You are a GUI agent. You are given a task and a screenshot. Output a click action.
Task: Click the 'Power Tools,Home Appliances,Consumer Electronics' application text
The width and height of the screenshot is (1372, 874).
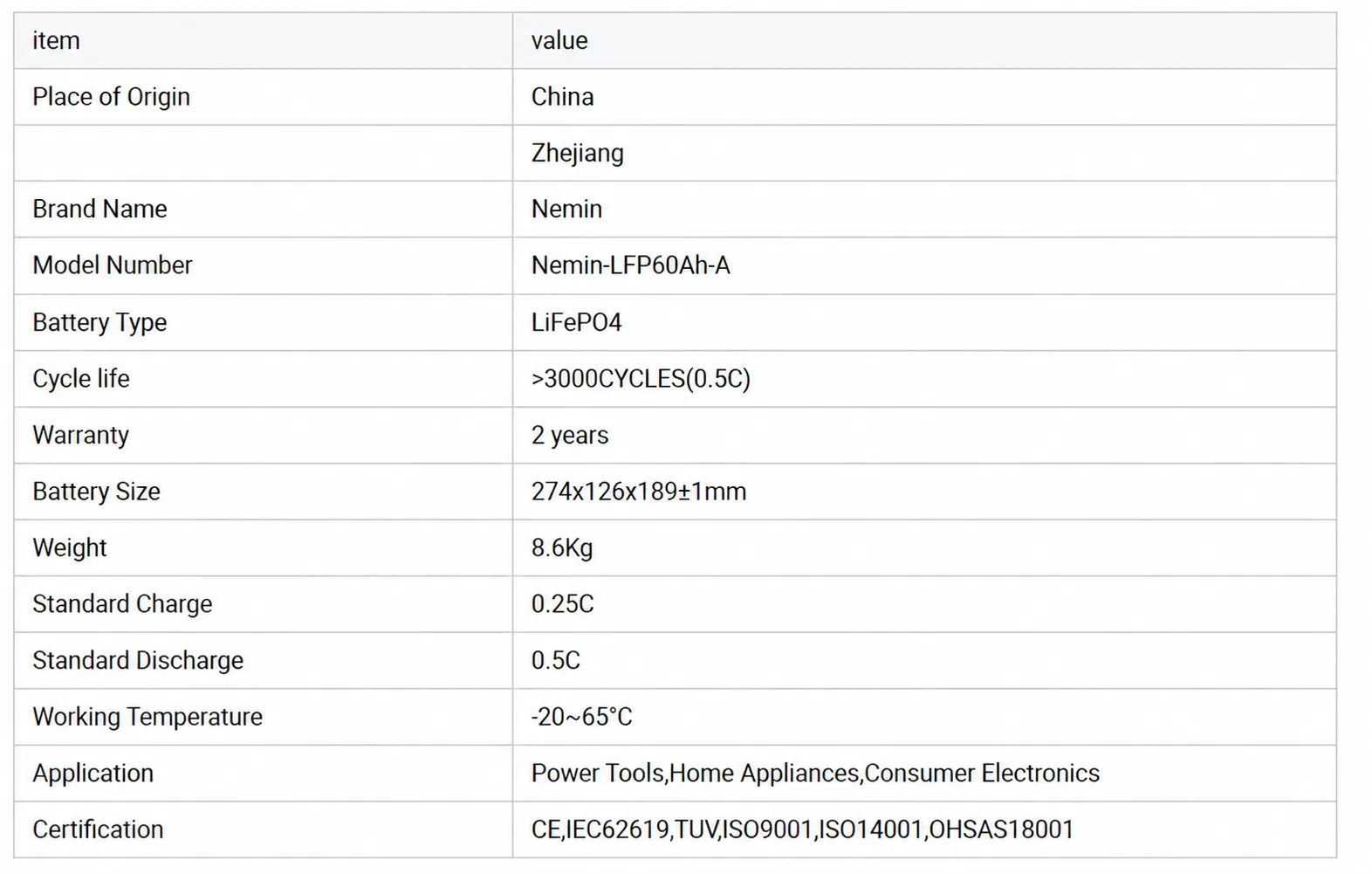click(815, 774)
